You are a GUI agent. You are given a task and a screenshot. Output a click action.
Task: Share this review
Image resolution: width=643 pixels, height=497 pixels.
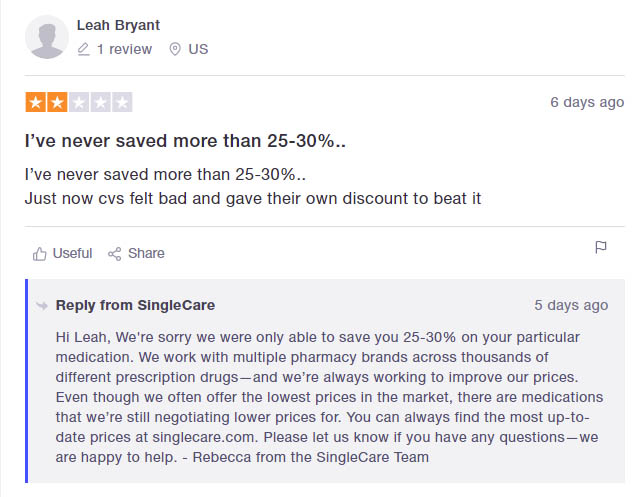[x=146, y=253]
